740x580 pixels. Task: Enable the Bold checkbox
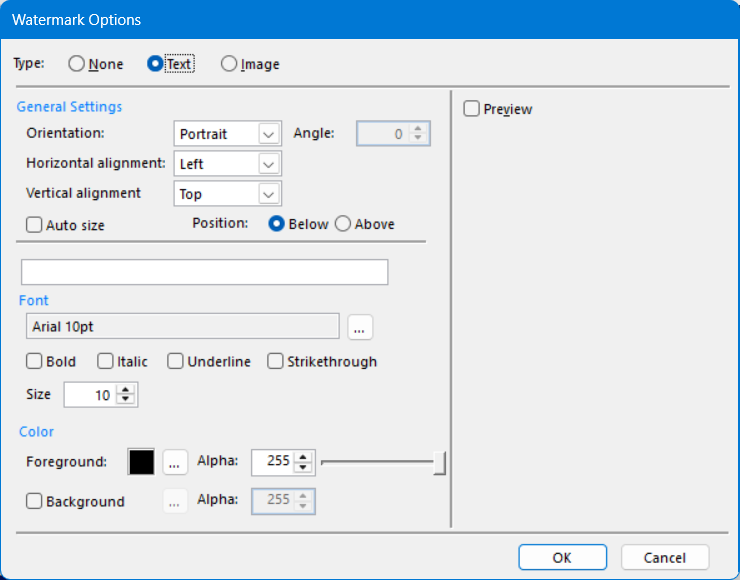34,362
